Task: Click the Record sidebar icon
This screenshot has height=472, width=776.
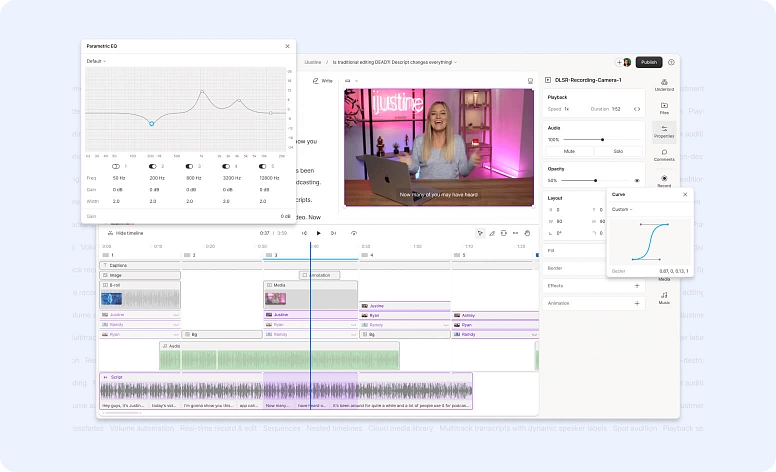Action: pos(664,180)
